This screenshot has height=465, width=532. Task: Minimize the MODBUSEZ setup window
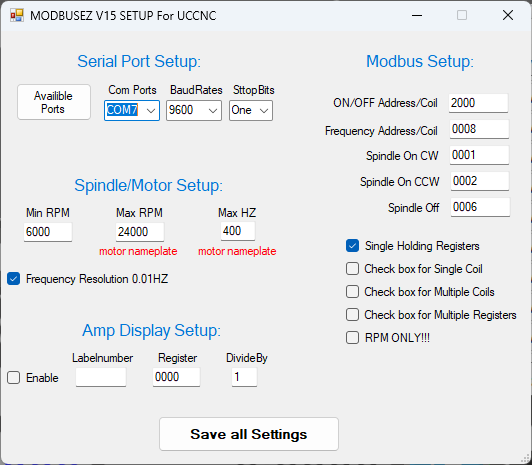click(417, 15)
